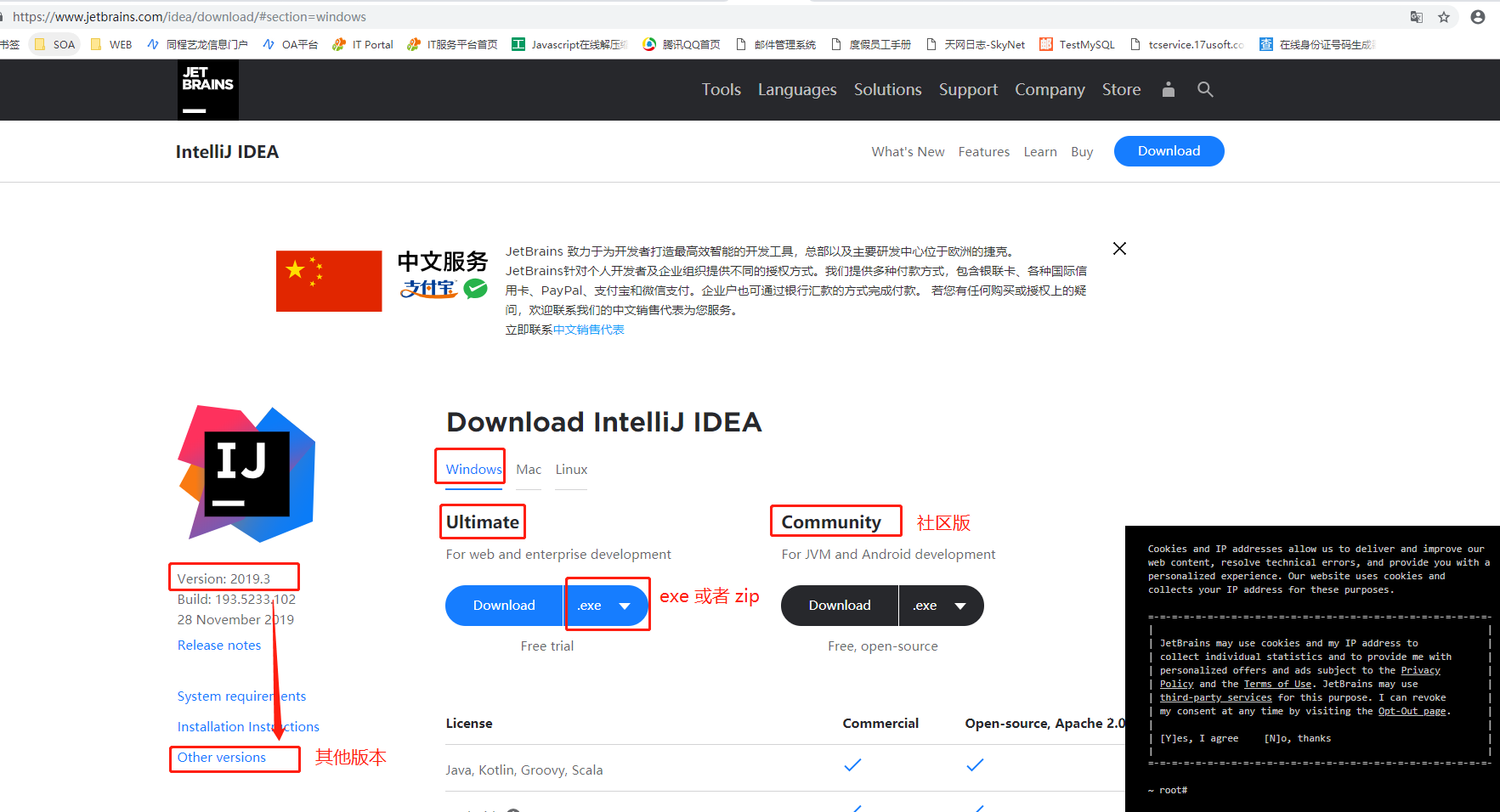Viewport: 1500px width, 812px height.
Task: Open the third-party services link
Action: coord(1216,698)
